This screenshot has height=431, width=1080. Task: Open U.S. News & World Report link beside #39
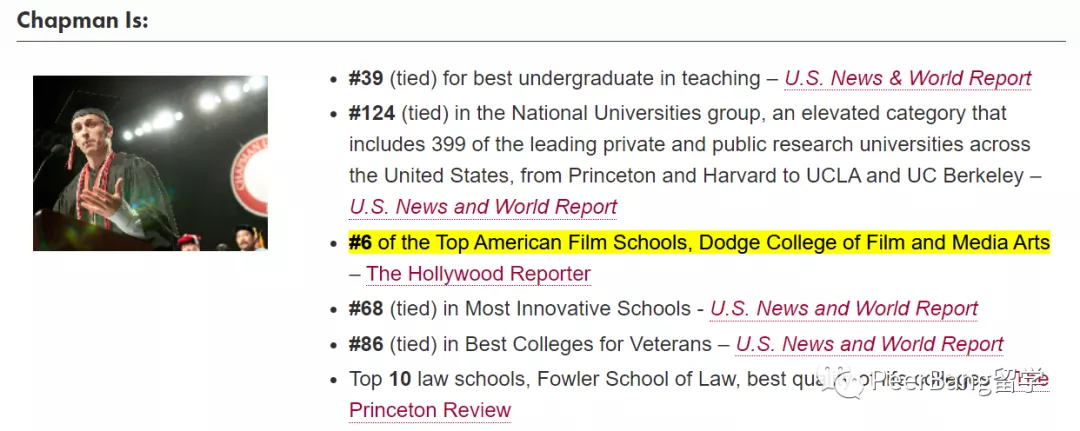tap(907, 78)
